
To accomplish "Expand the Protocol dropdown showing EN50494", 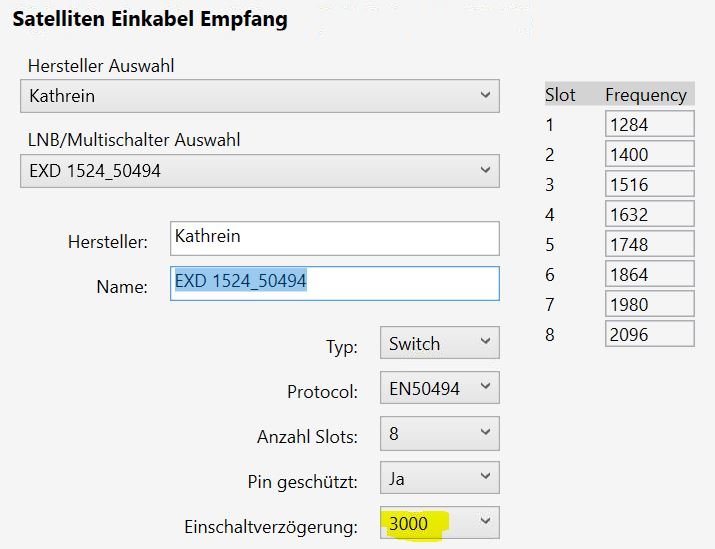I will pos(439,389).
